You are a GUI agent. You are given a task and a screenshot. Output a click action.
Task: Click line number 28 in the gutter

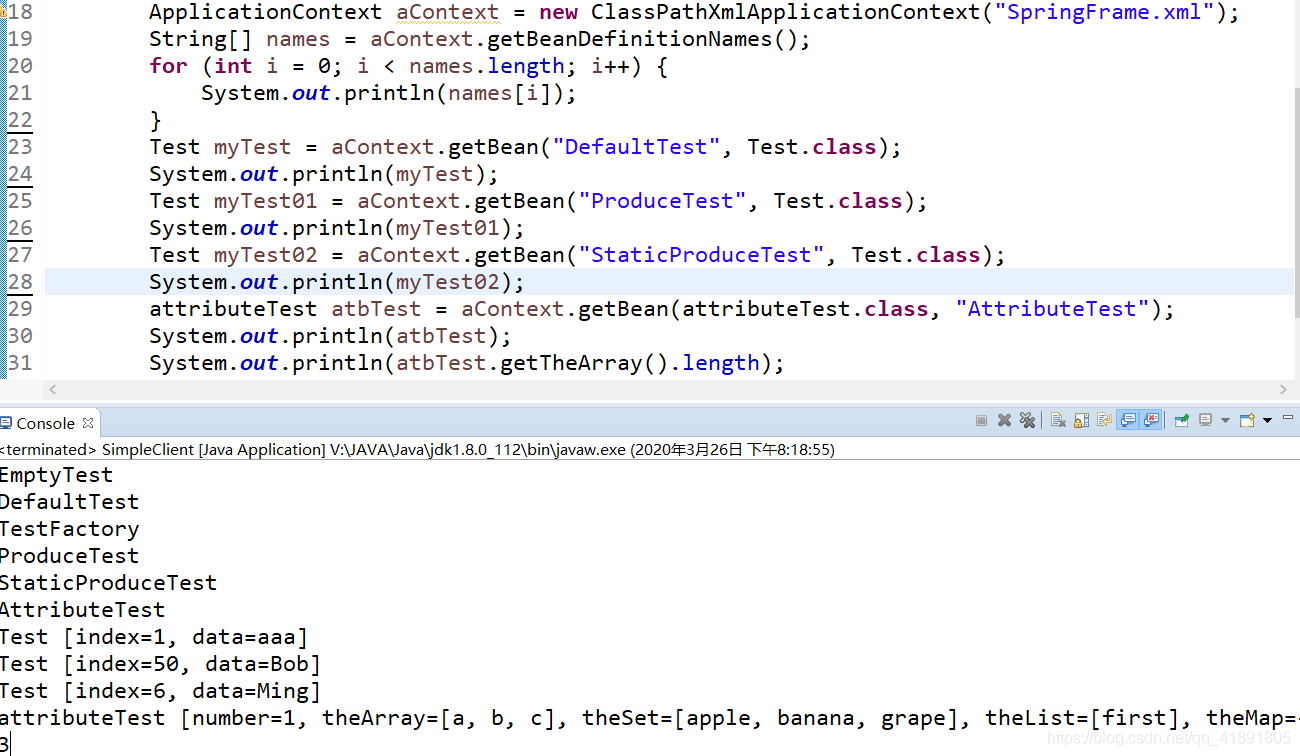[x=20, y=281]
